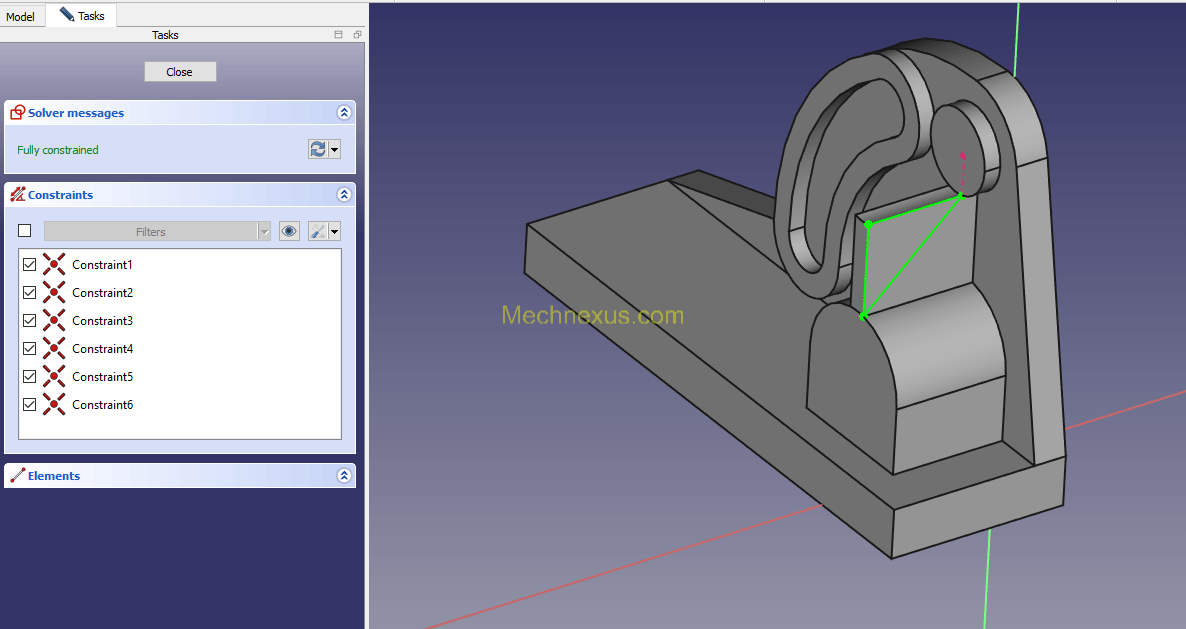Select Constraint3 in the constraints list
This screenshot has width=1186, height=629.
tap(102, 321)
